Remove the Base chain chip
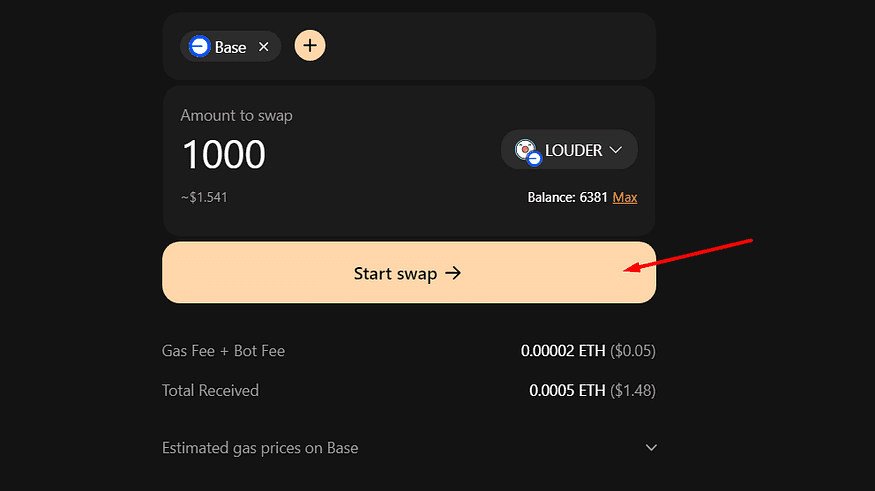Screen dimensions: 875x491 tap(263, 47)
